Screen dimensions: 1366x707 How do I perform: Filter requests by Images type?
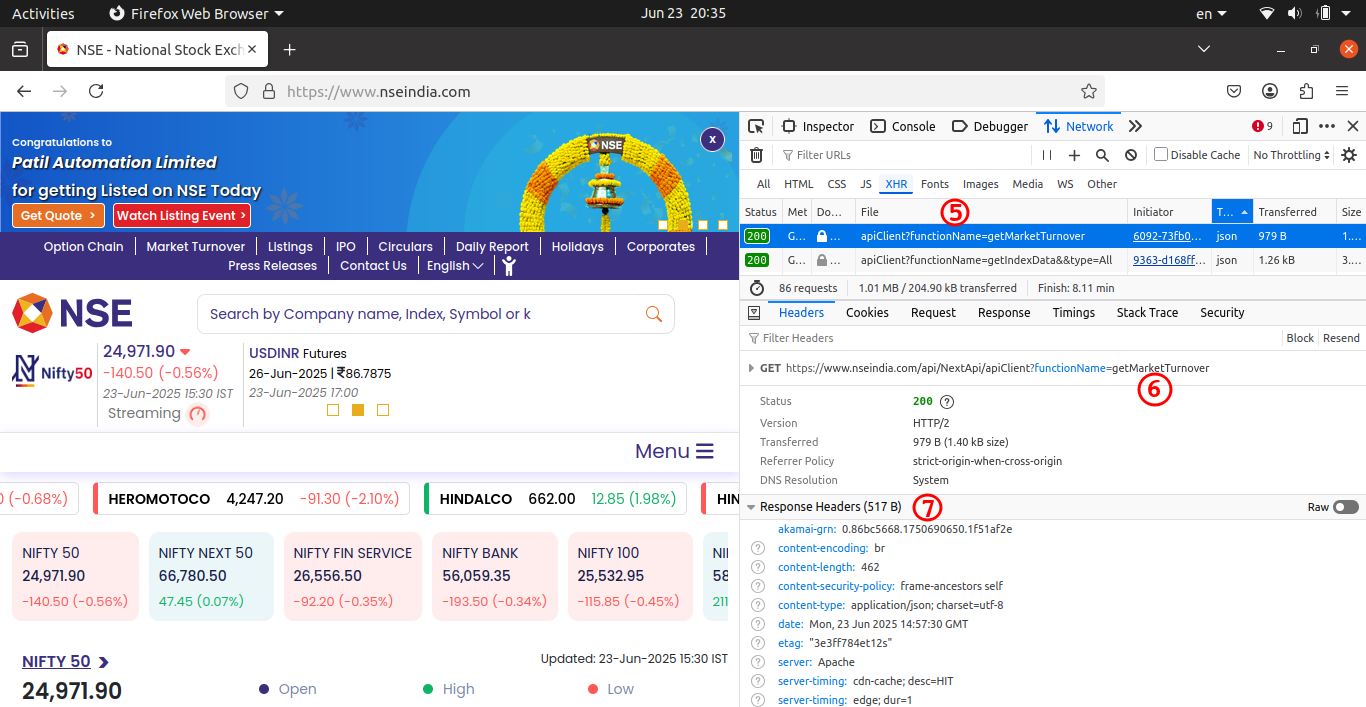click(x=980, y=184)
